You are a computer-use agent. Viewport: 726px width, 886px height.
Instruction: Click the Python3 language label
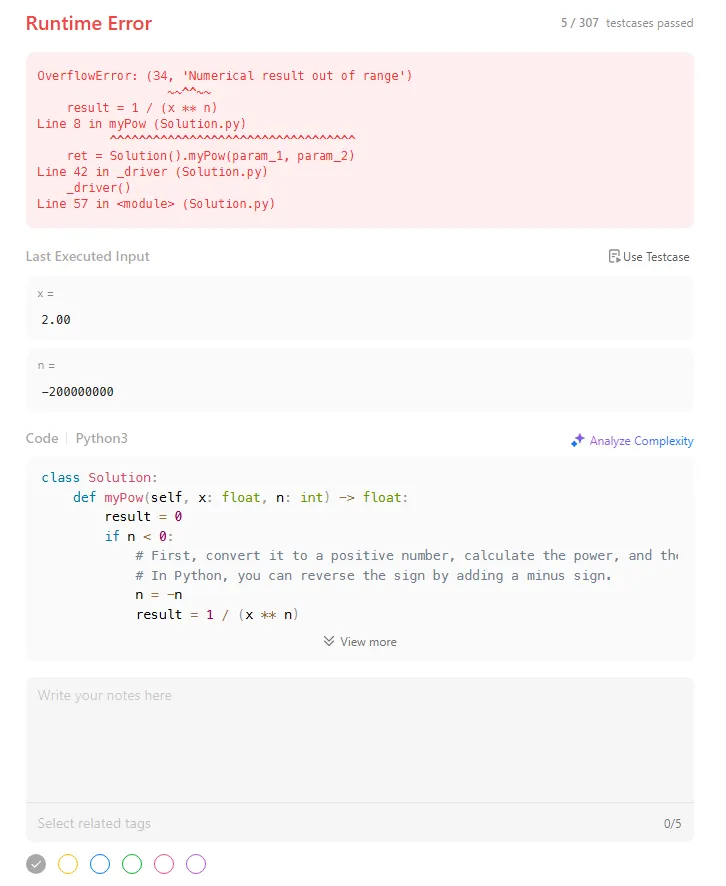[x=102, y=439]
